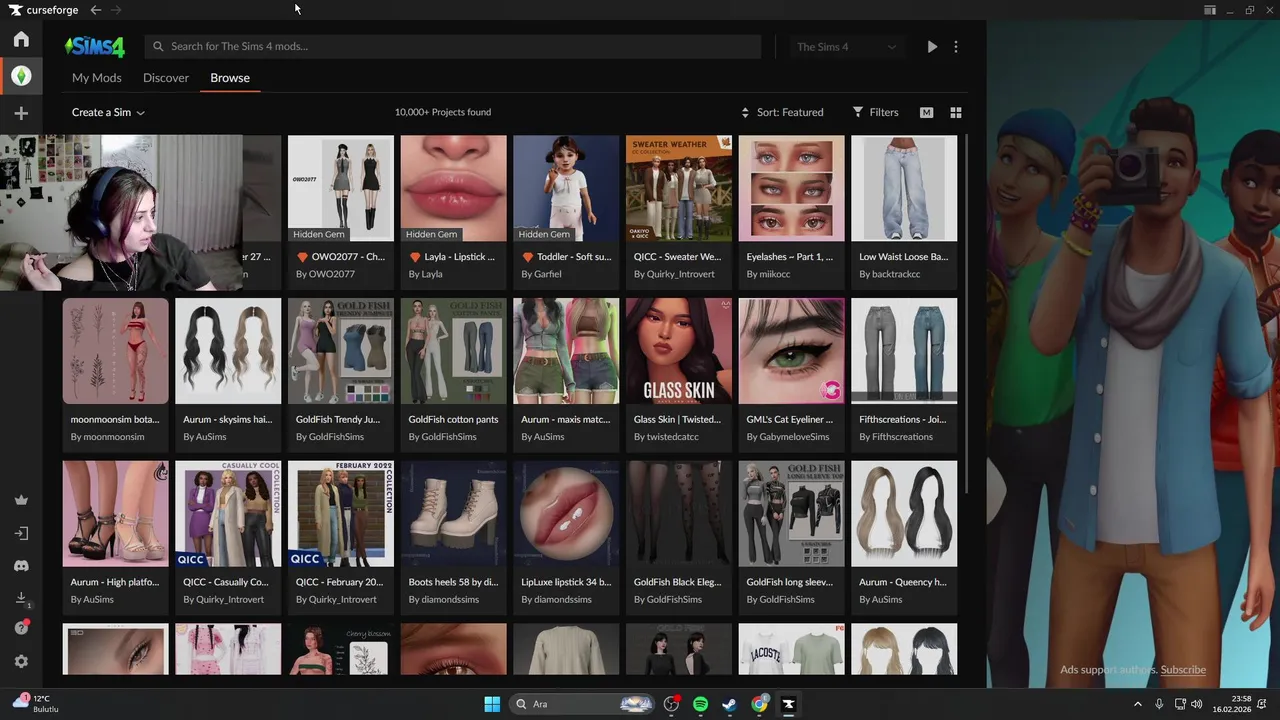This screenshot has height=720, width=1280.
Task: Open Aurum High platform heels thumbnail
Action: click(x=116, y=514)
